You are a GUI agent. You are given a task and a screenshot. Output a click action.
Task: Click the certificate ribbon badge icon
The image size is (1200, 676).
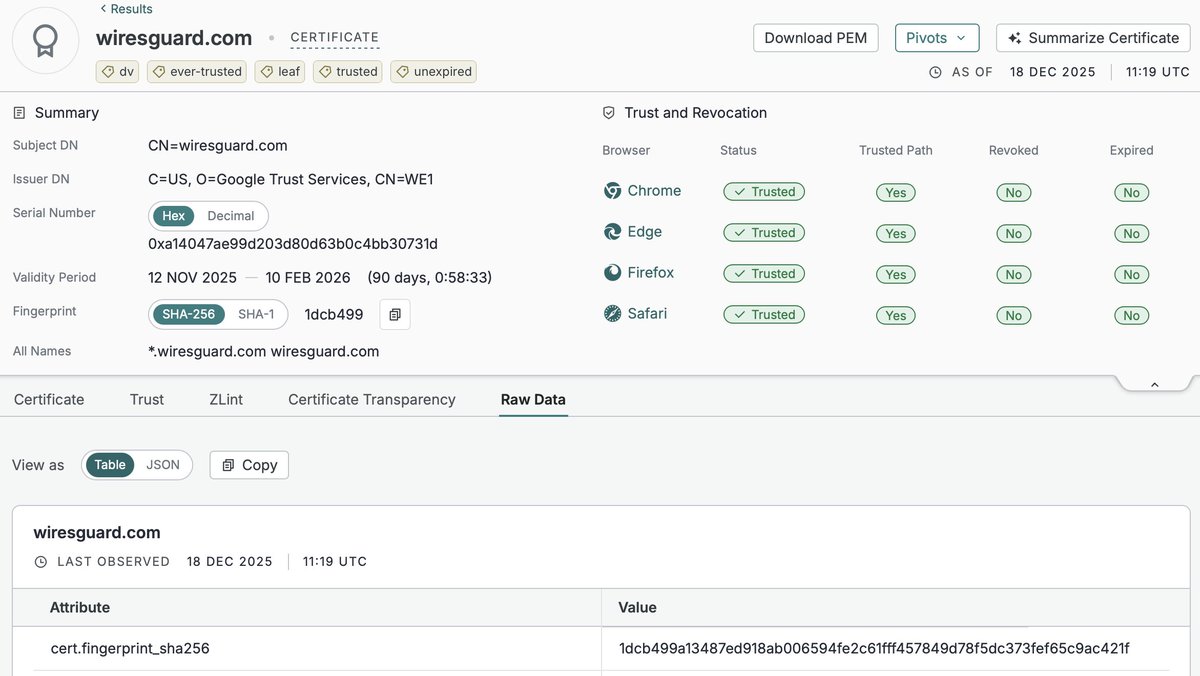45,40
